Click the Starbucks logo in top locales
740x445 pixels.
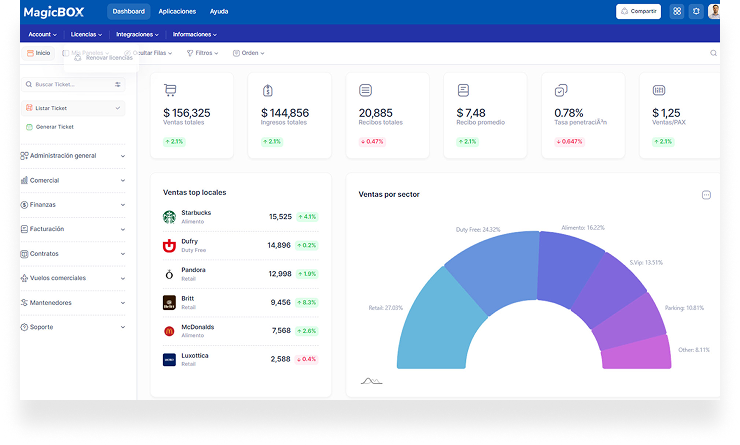coord(169,216)
